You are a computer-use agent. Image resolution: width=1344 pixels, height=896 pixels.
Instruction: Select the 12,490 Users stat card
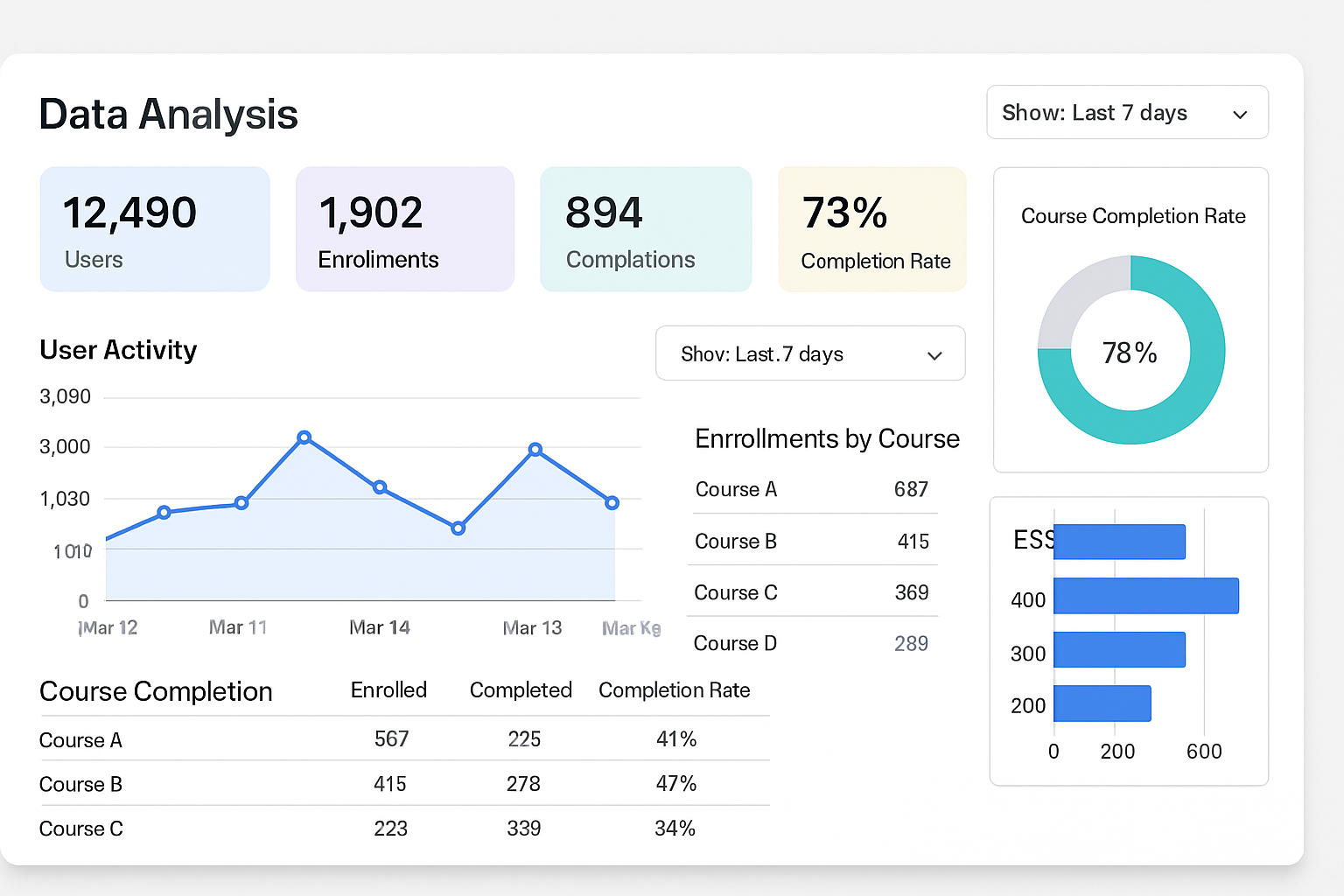[x=155, y=229]
